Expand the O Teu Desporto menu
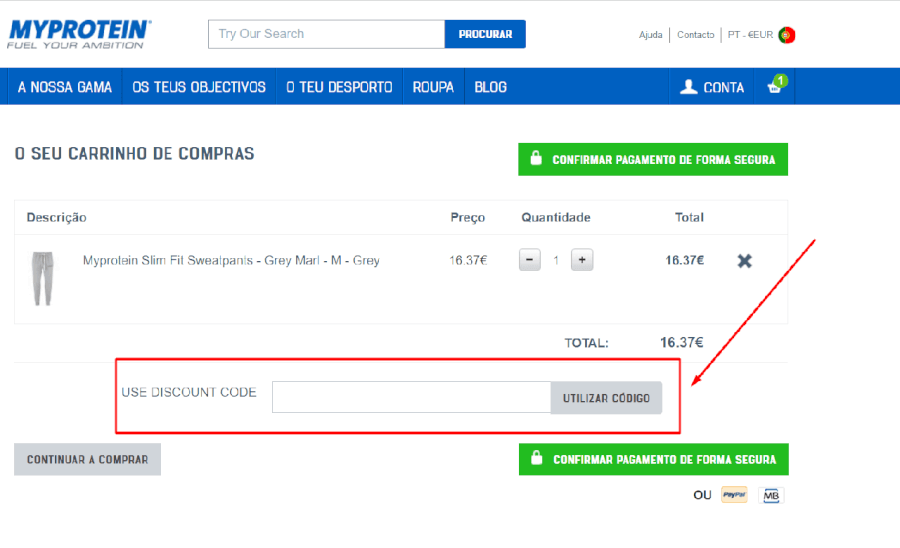The height and width of the screenshot is (548, 900). 339,87
